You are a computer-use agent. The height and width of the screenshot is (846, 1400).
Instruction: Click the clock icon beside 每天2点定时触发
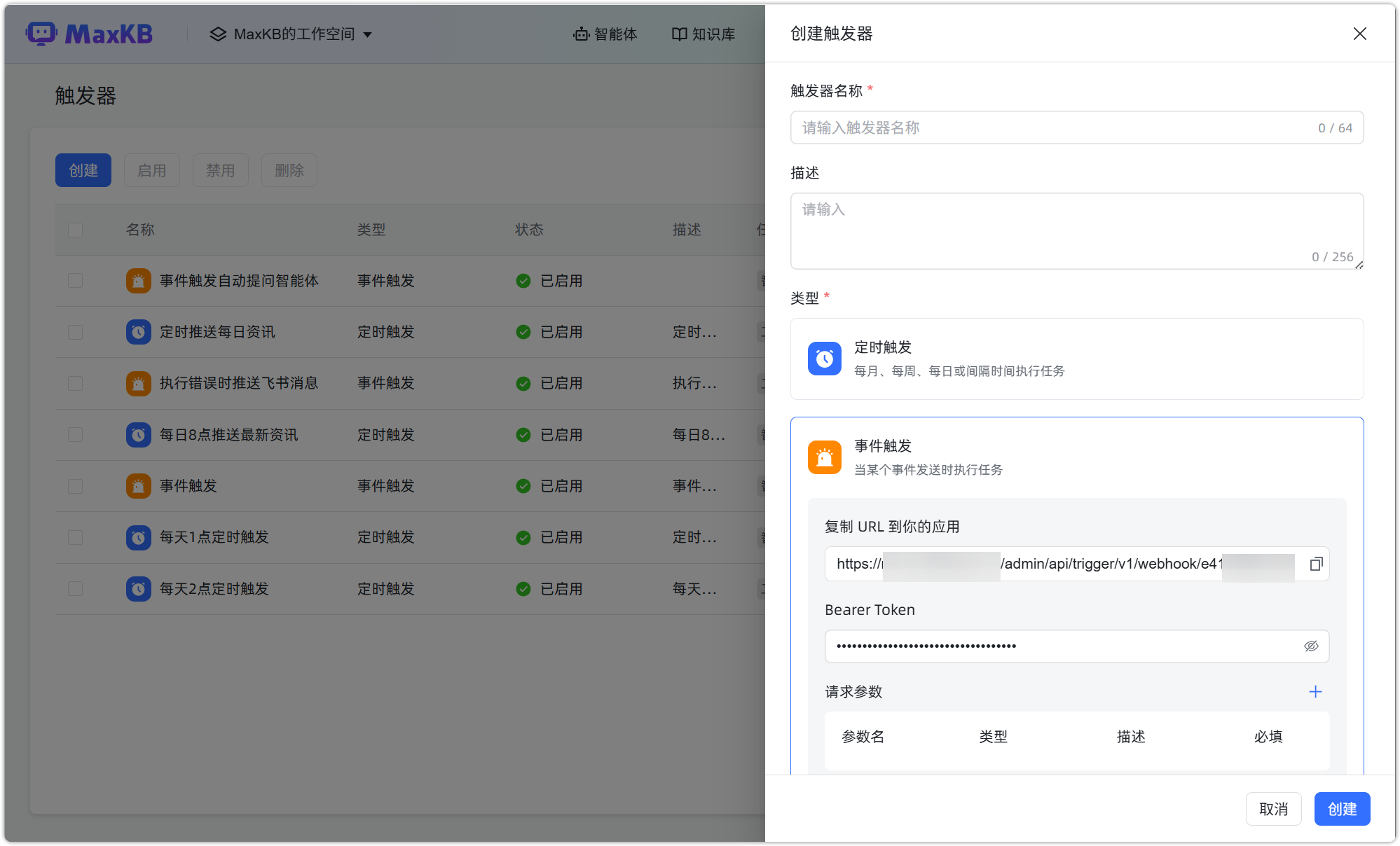pyautogui.click(x=138, y=588)
